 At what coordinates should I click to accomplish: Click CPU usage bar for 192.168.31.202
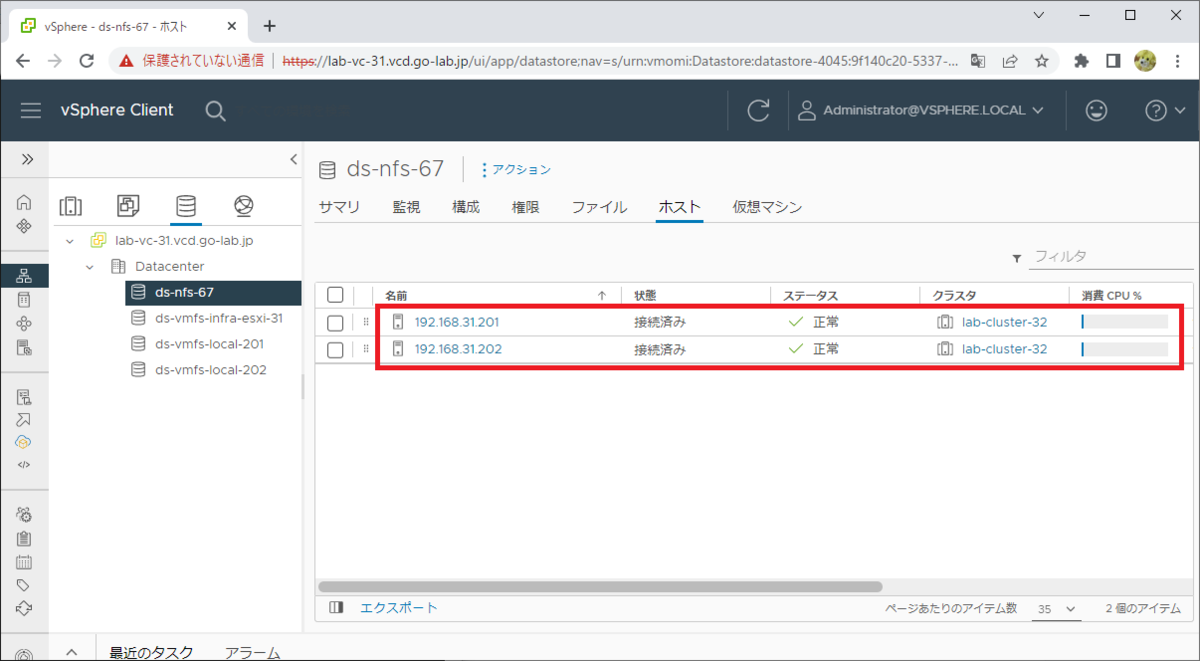point(1124,349)
